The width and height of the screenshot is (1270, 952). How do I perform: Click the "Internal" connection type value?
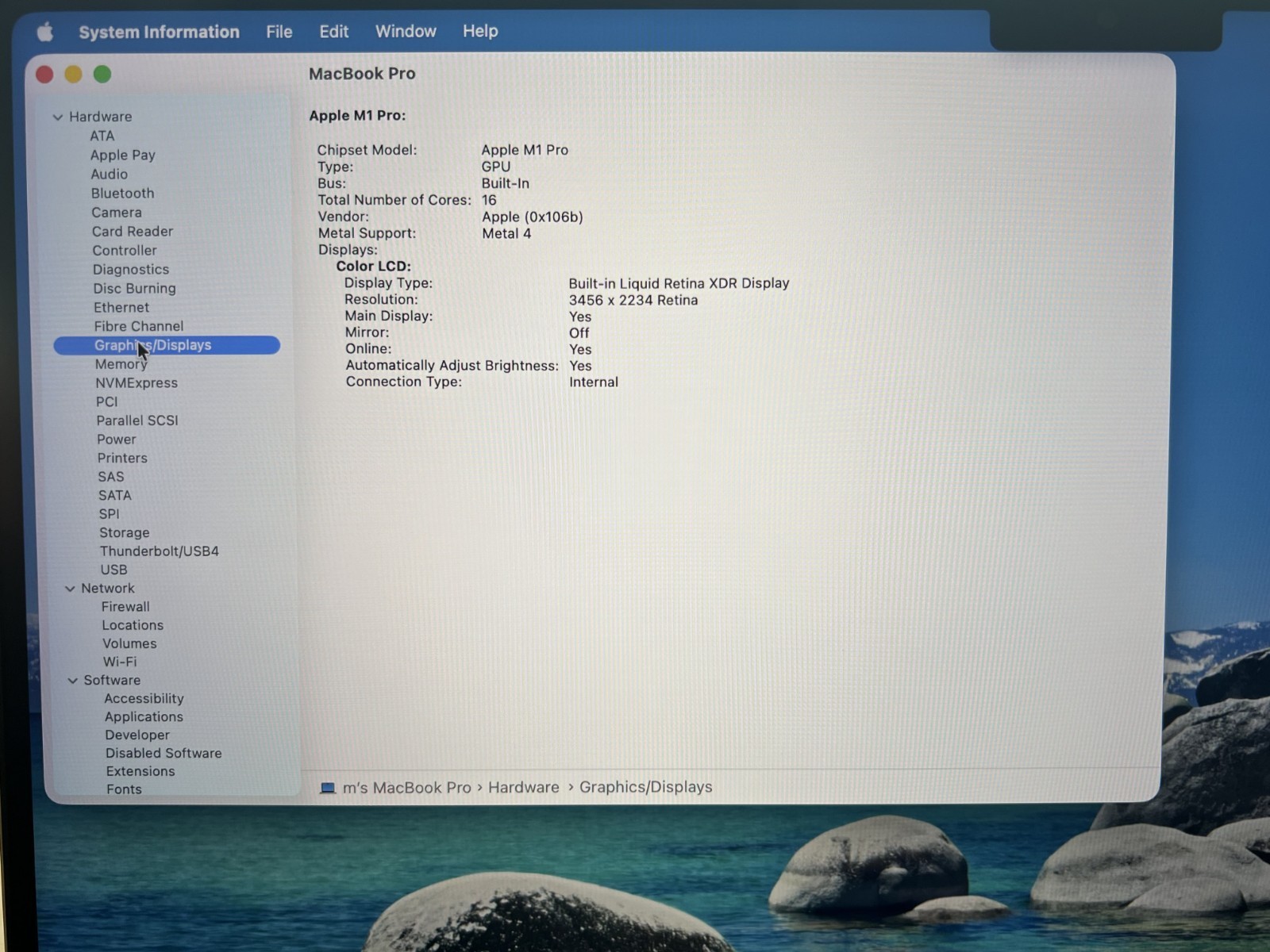[594, 382]
